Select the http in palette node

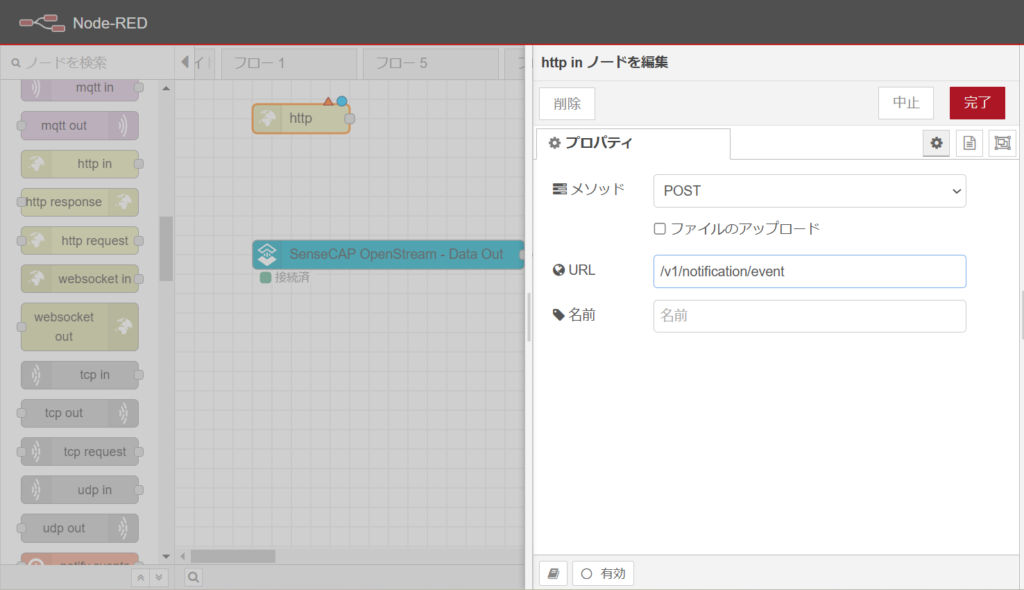pos(80,164)
